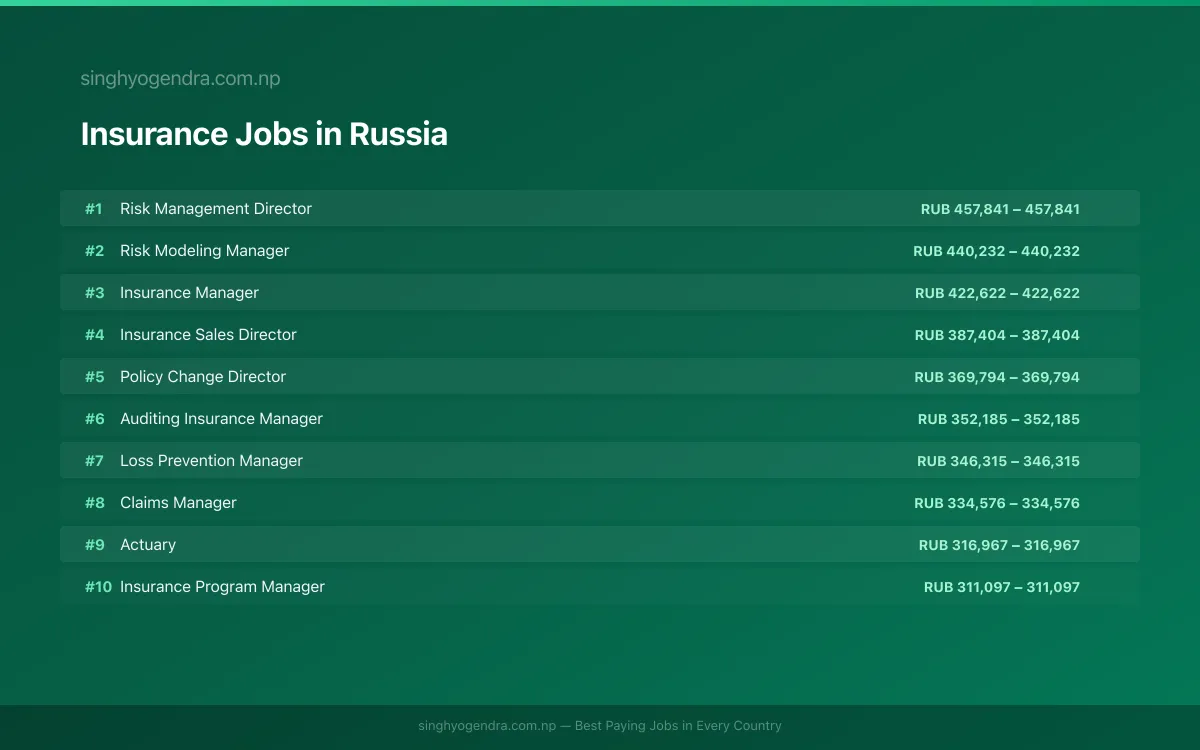Viewport: 1200px width, 750px height.
Task: Click the 'Insurance Jobs in Russia' title
Action: (264, 134)
